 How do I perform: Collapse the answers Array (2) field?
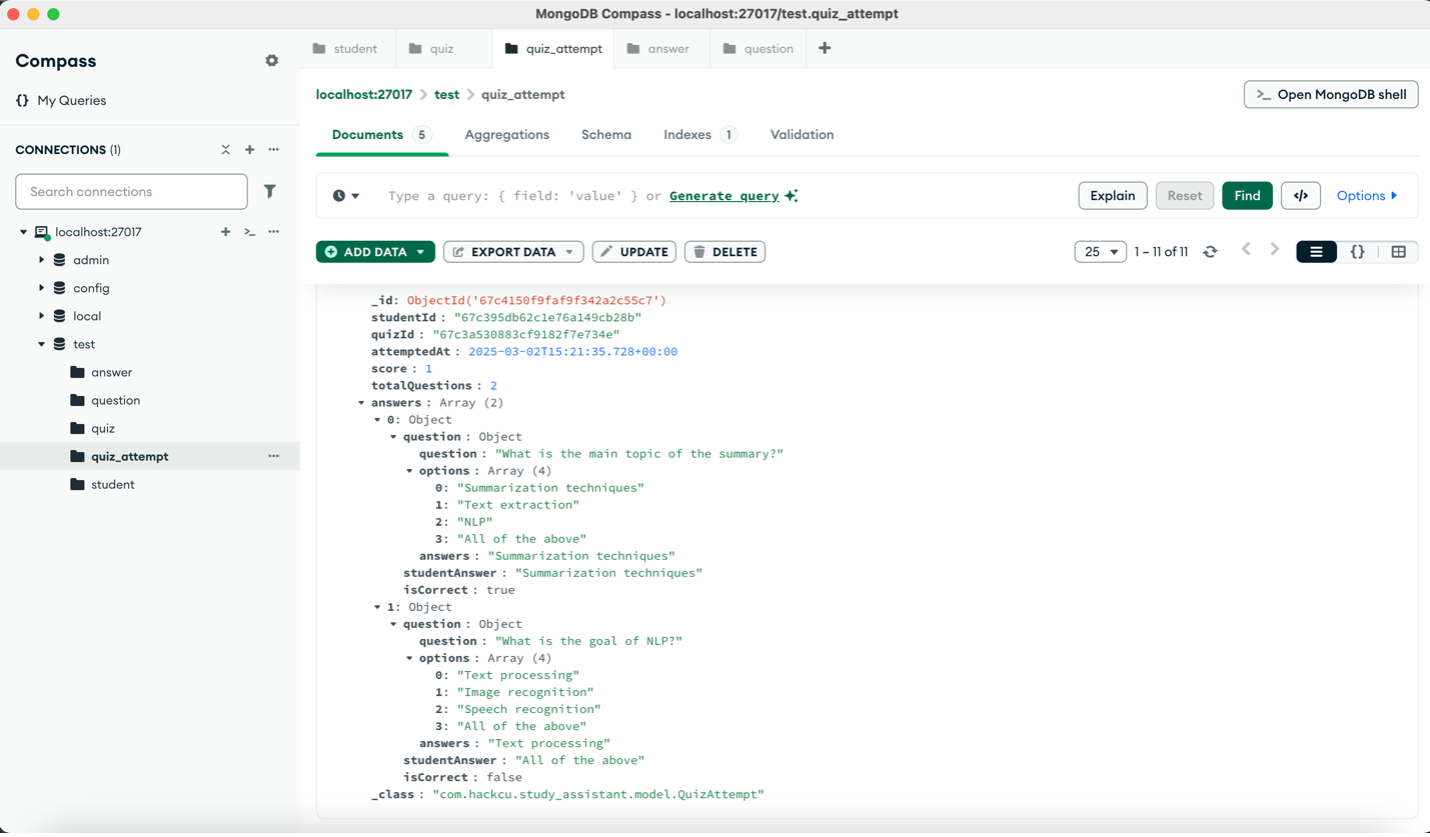361,403
